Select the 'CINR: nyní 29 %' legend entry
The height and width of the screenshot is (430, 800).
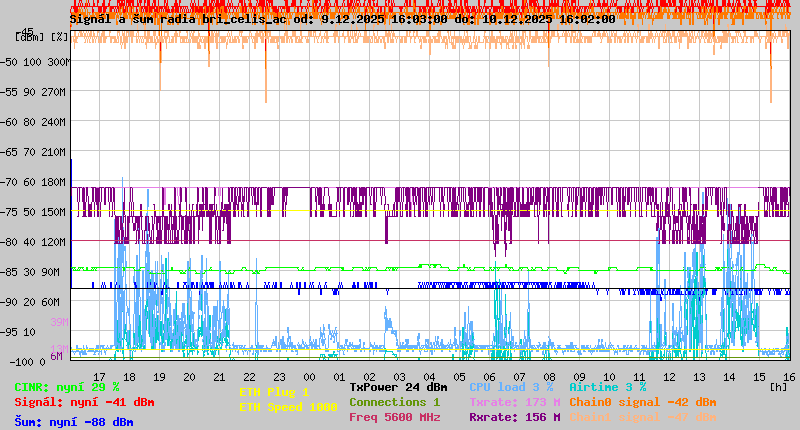[x=67, y=387]
